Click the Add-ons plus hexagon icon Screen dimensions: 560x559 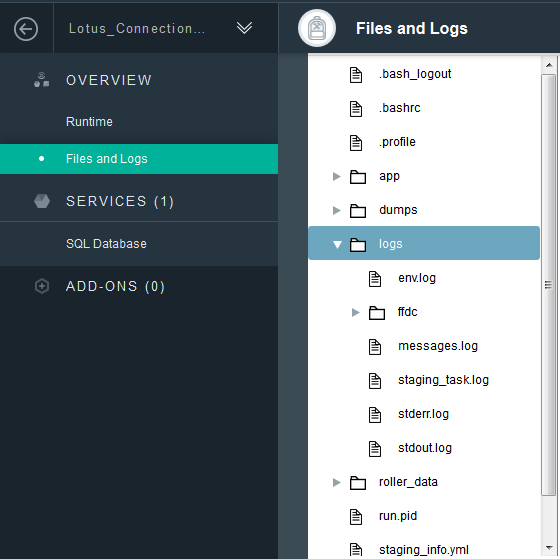tap(42, 286)
